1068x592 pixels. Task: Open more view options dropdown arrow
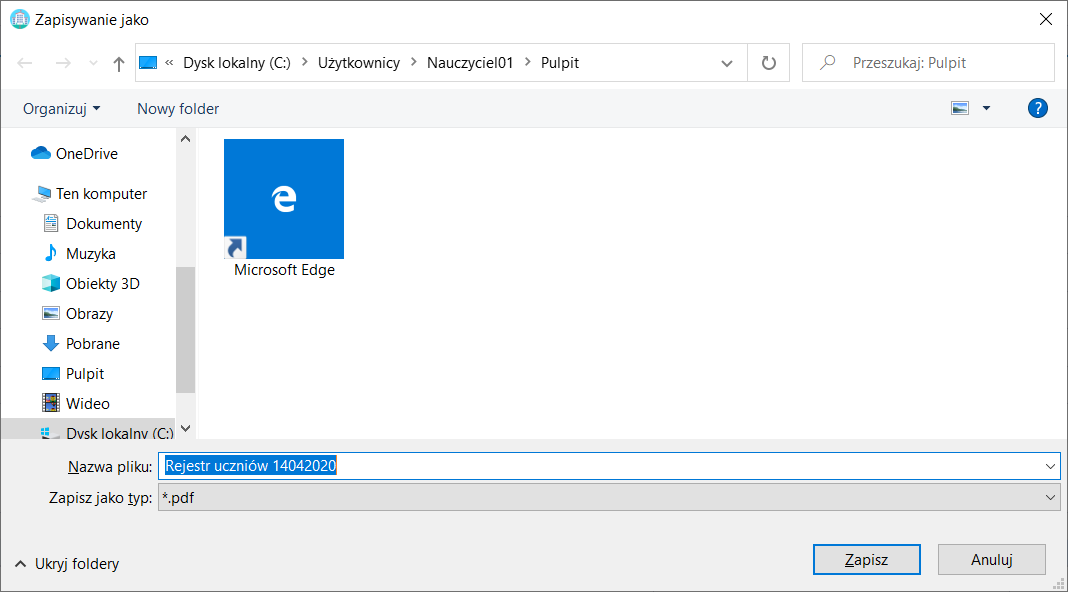[986, 108]
